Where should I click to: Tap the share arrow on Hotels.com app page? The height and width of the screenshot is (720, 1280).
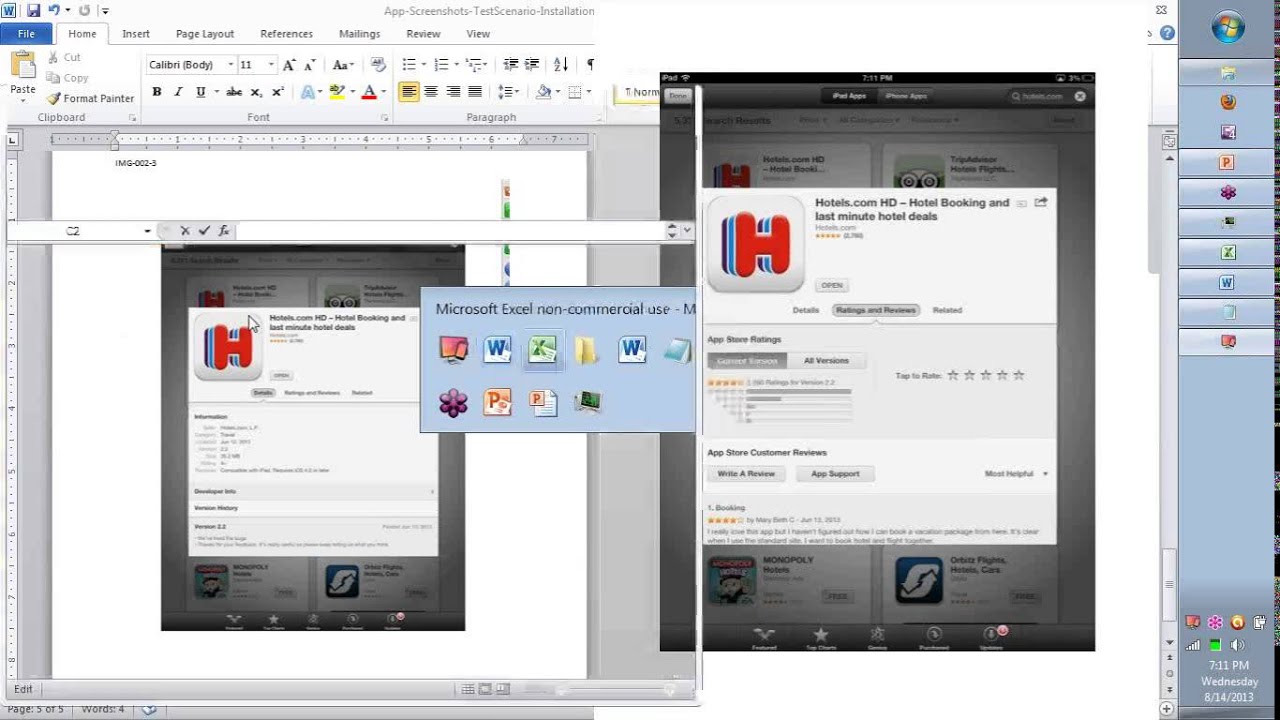coord(1041,202)
